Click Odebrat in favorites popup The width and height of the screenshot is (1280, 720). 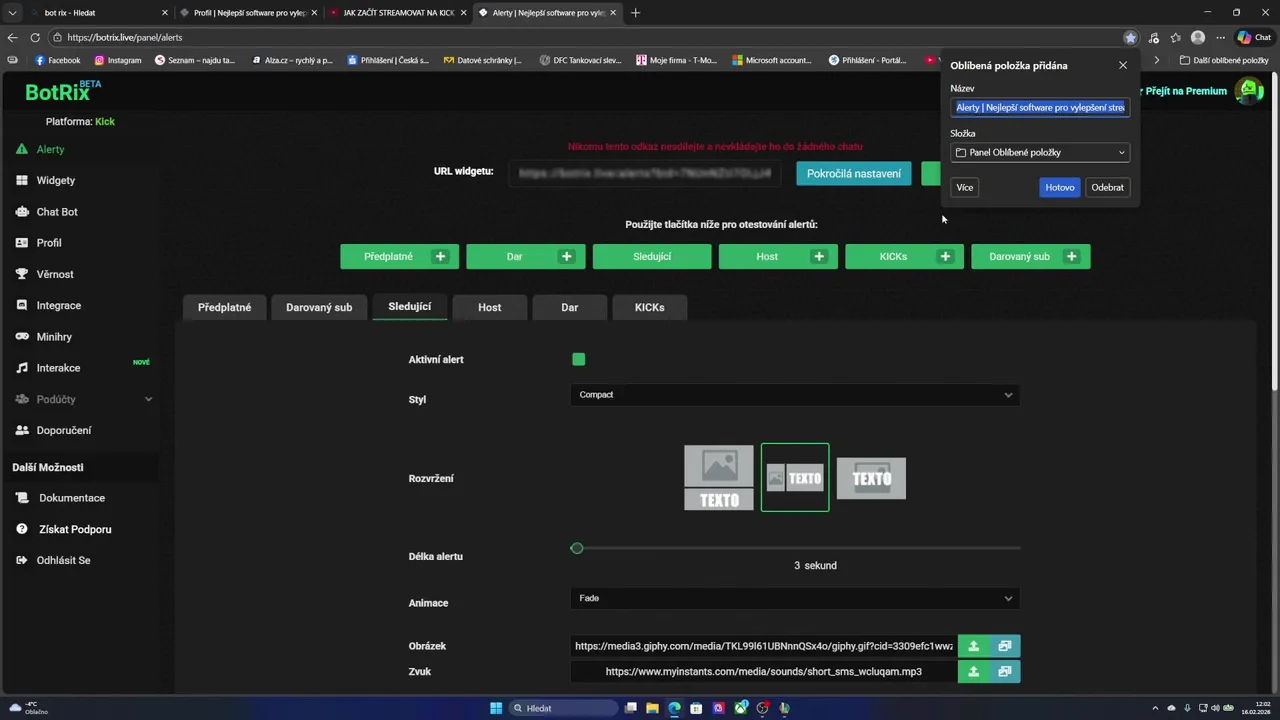pyautogui.click(x=1107, y=187)
